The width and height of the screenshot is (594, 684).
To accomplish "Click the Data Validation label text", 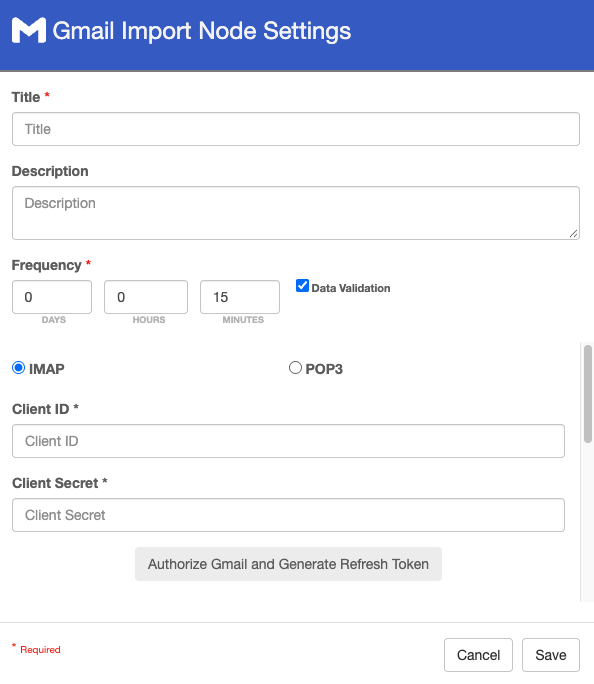I will click(351, 288).
